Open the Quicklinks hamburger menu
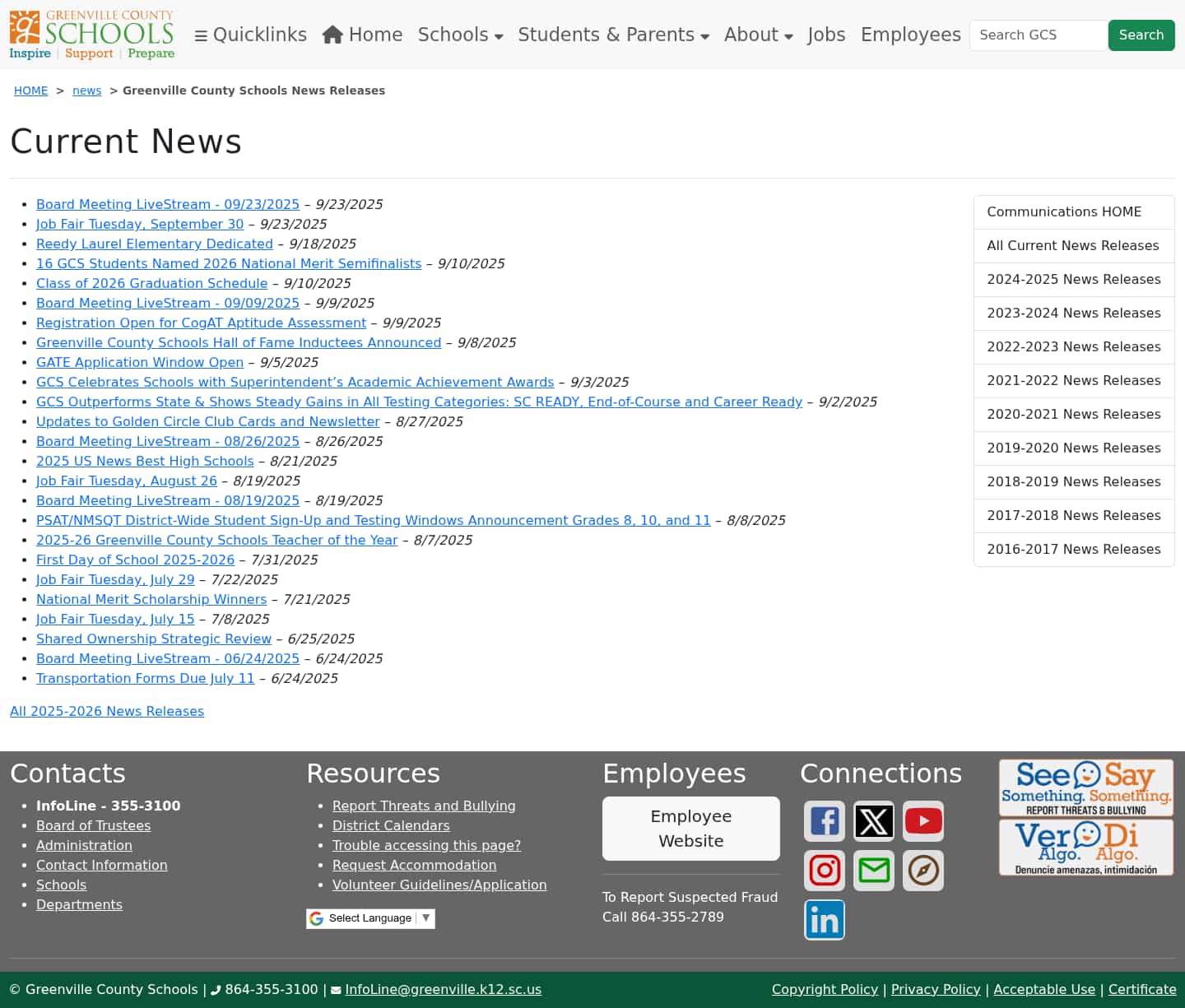This screenshot has height=1008, width=1185. click(250, 35)
